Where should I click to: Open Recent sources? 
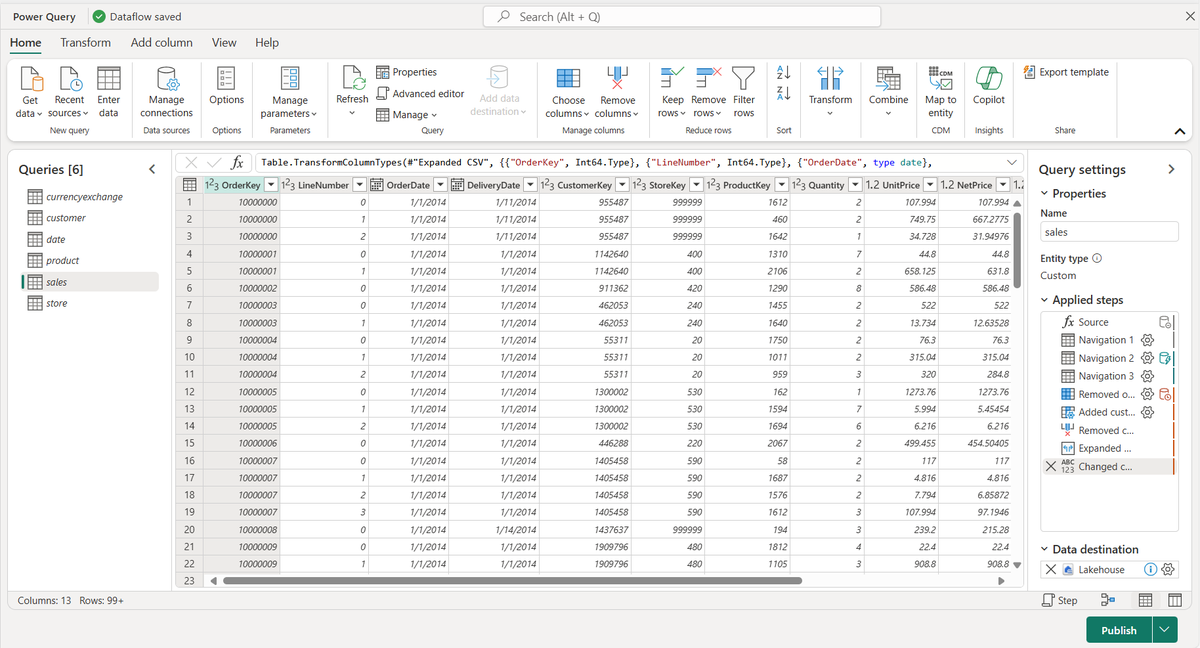coord(69,92)
